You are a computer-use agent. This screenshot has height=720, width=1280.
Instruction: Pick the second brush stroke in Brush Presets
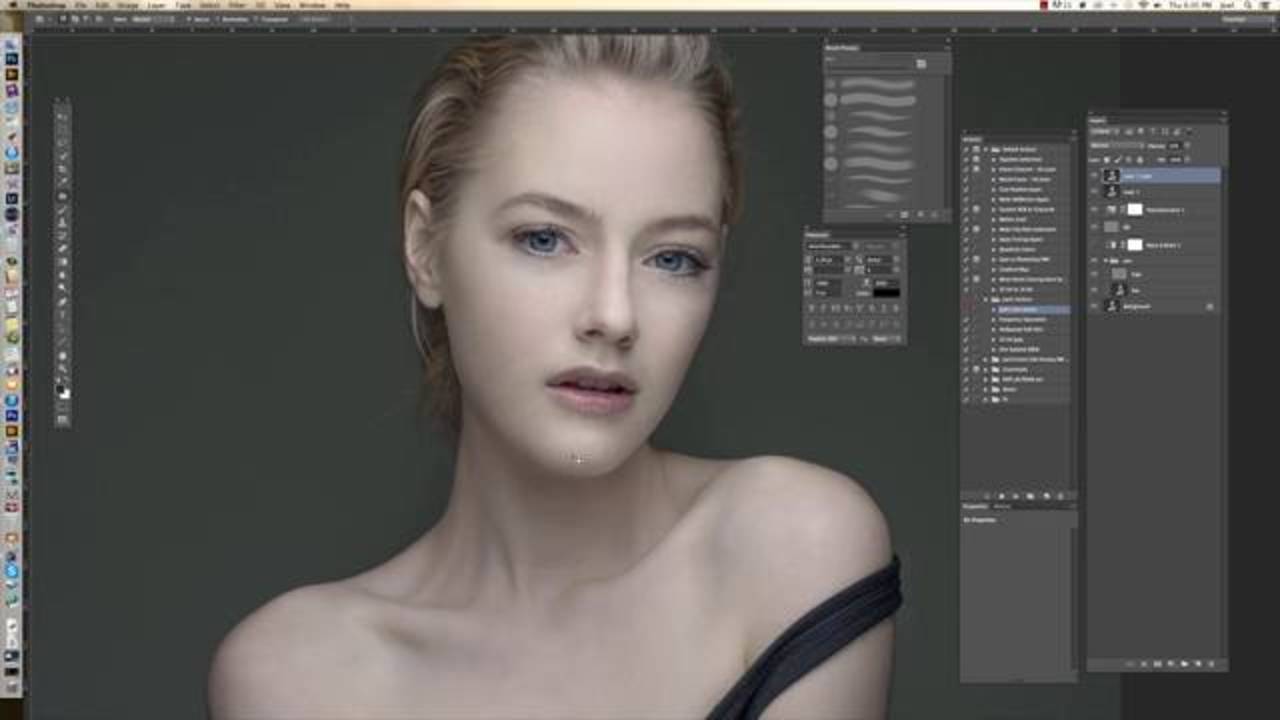(x=877, y=100)
